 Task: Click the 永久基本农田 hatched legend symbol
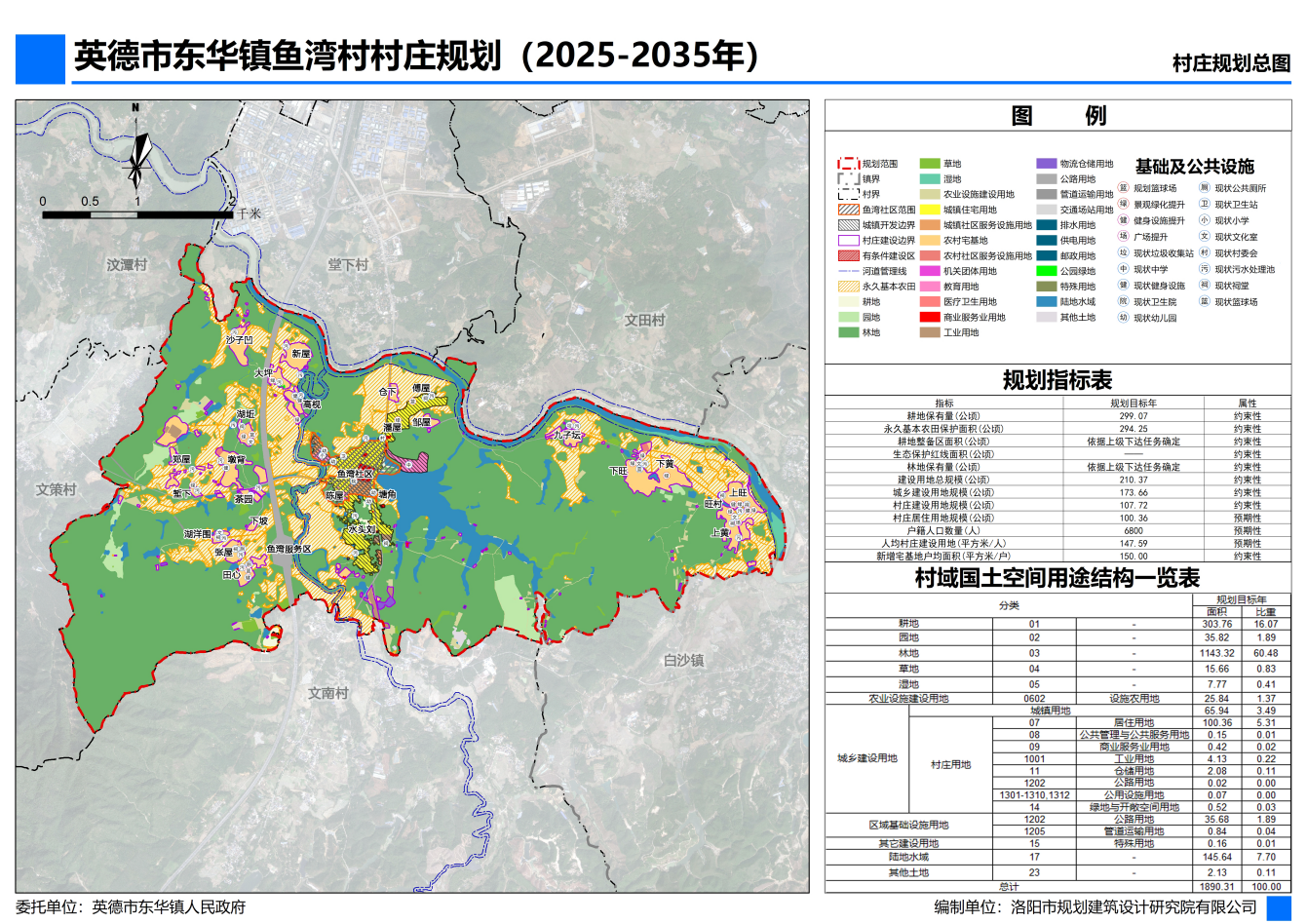(848, 287)
